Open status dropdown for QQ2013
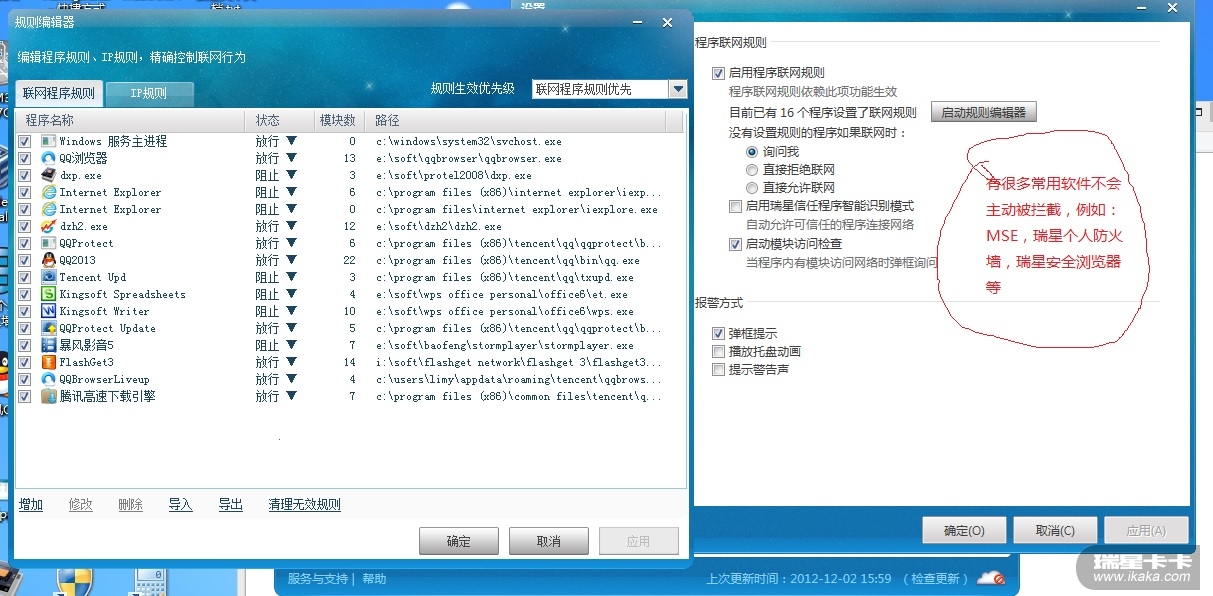1213x596 pixels. click(291, 260)
